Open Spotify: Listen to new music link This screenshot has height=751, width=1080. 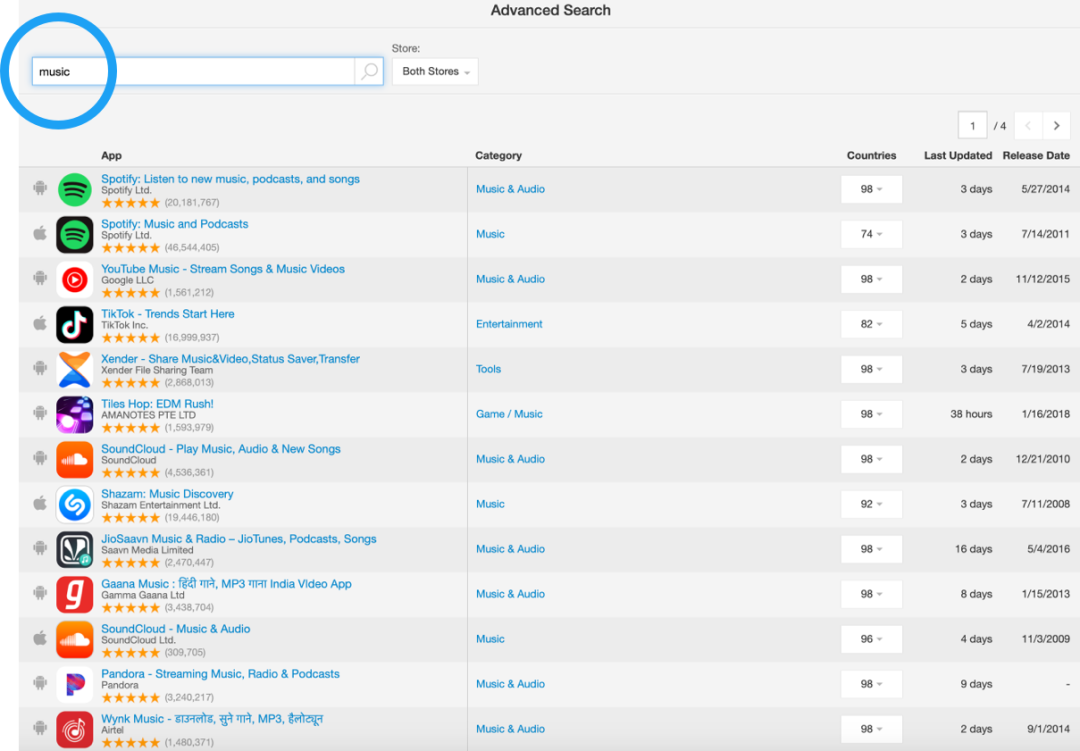(x=230, y=179)
